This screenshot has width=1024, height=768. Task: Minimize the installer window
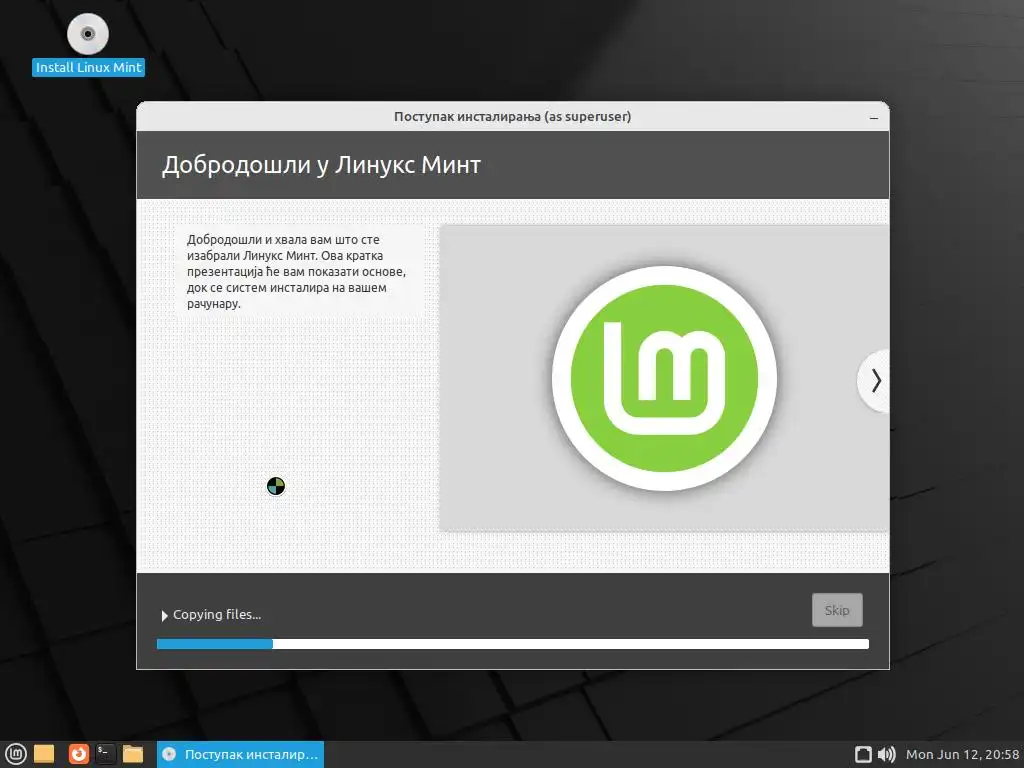[x=874, y=118]
